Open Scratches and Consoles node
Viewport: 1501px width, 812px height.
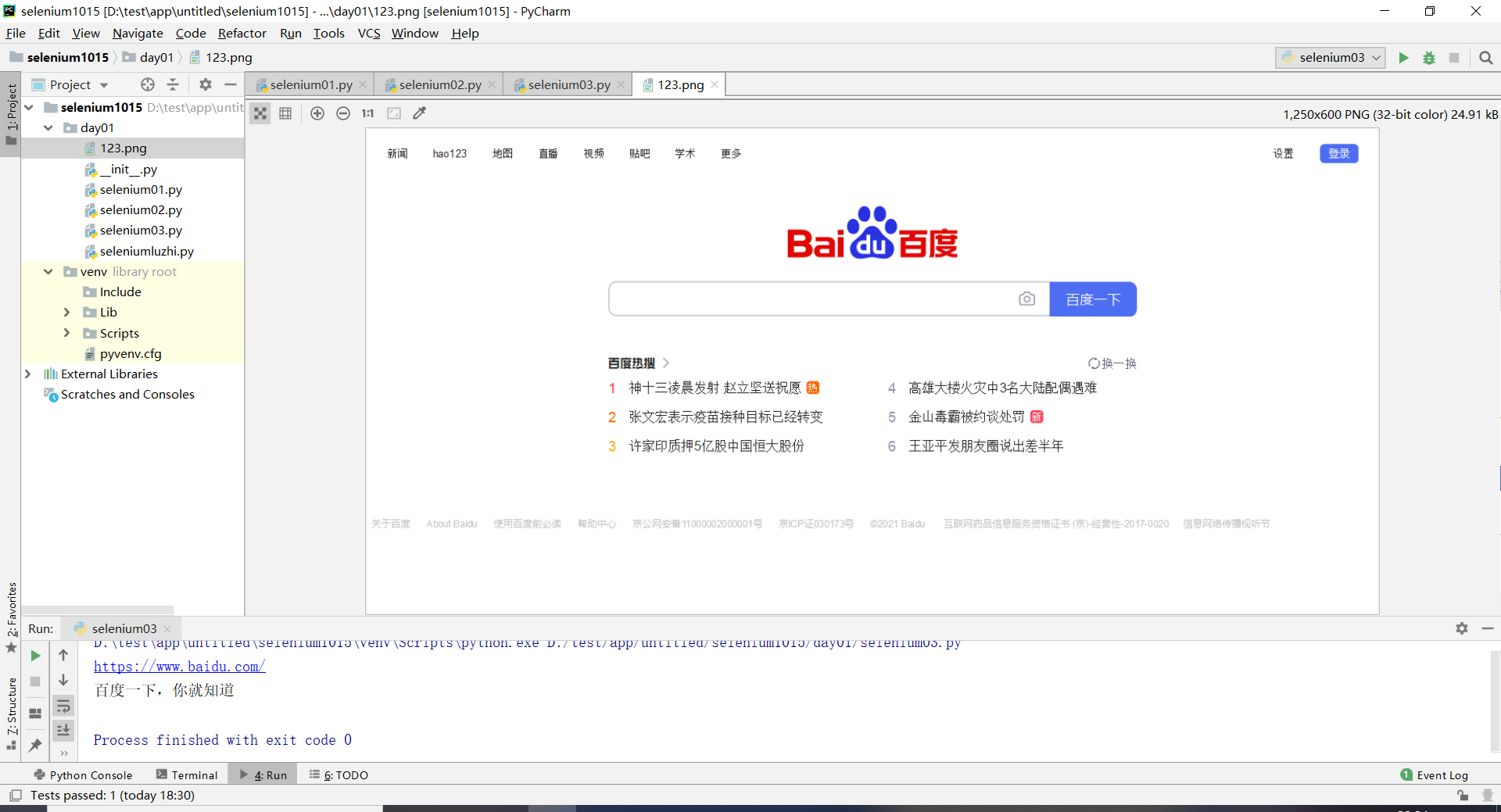coord(127,394)
